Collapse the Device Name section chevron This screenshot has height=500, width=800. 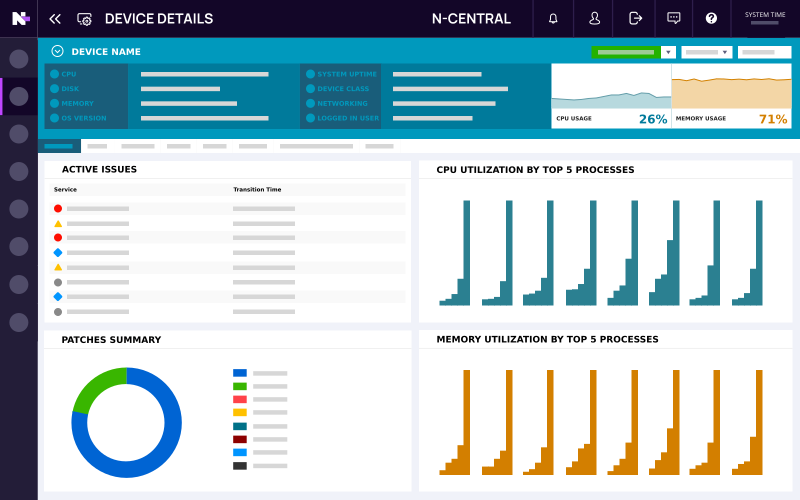(57, 51)
